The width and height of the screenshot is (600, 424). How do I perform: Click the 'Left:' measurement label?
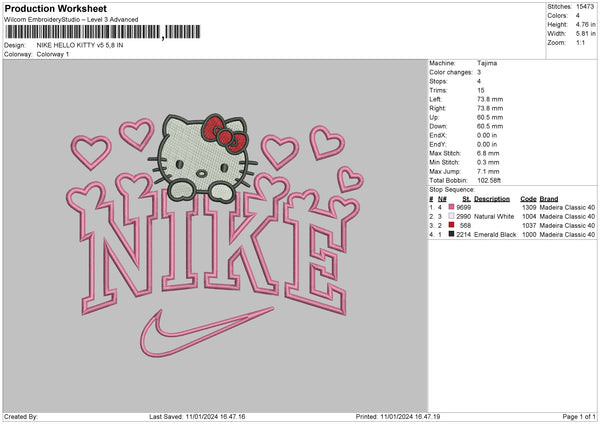click(435, 99)
